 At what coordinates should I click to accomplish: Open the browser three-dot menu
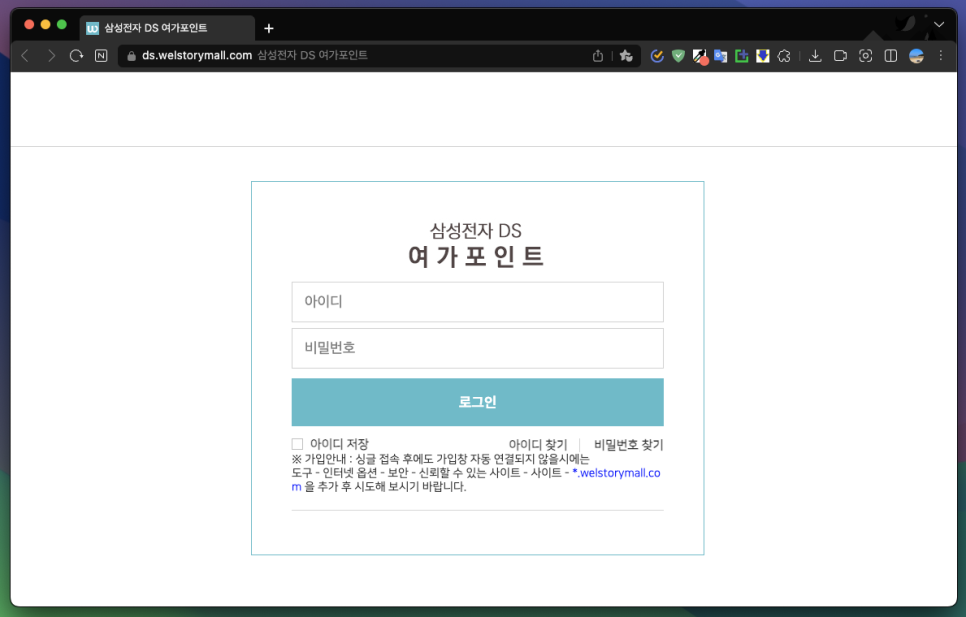coord(941,56)
